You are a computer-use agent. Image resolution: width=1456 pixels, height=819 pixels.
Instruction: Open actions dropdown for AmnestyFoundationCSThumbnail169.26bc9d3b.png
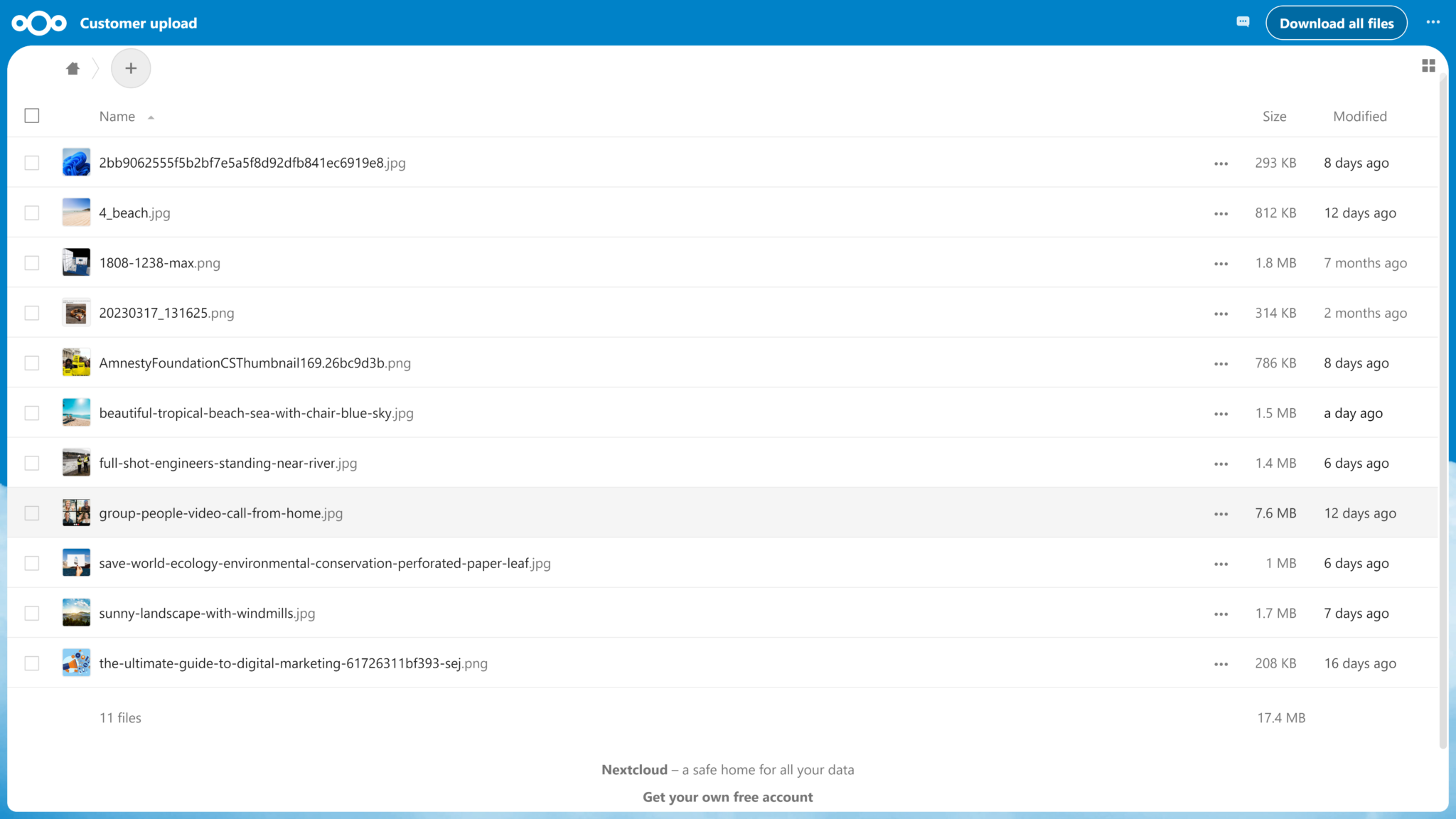click(x=1221, y=363)
